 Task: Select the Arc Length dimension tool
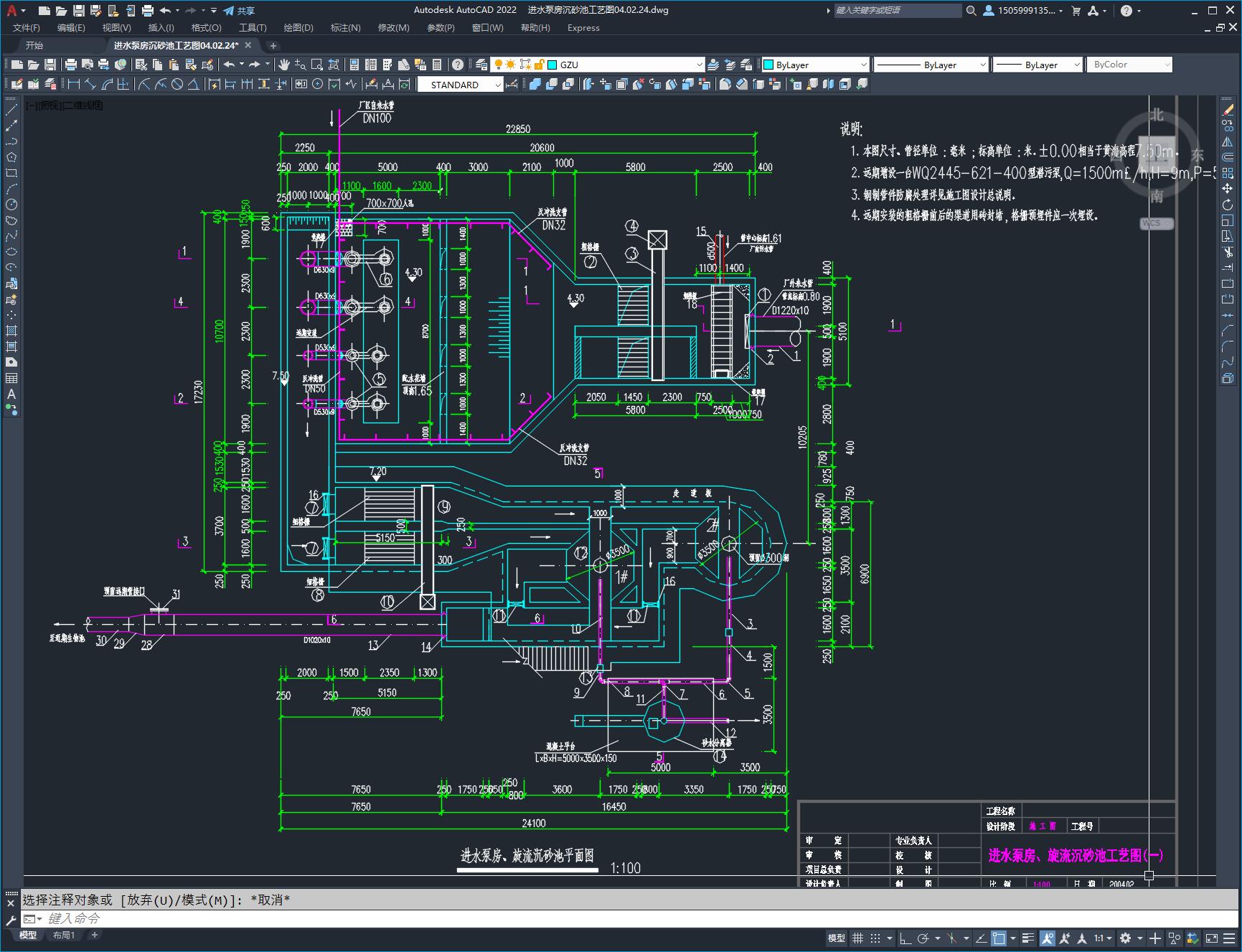(108, 85)
